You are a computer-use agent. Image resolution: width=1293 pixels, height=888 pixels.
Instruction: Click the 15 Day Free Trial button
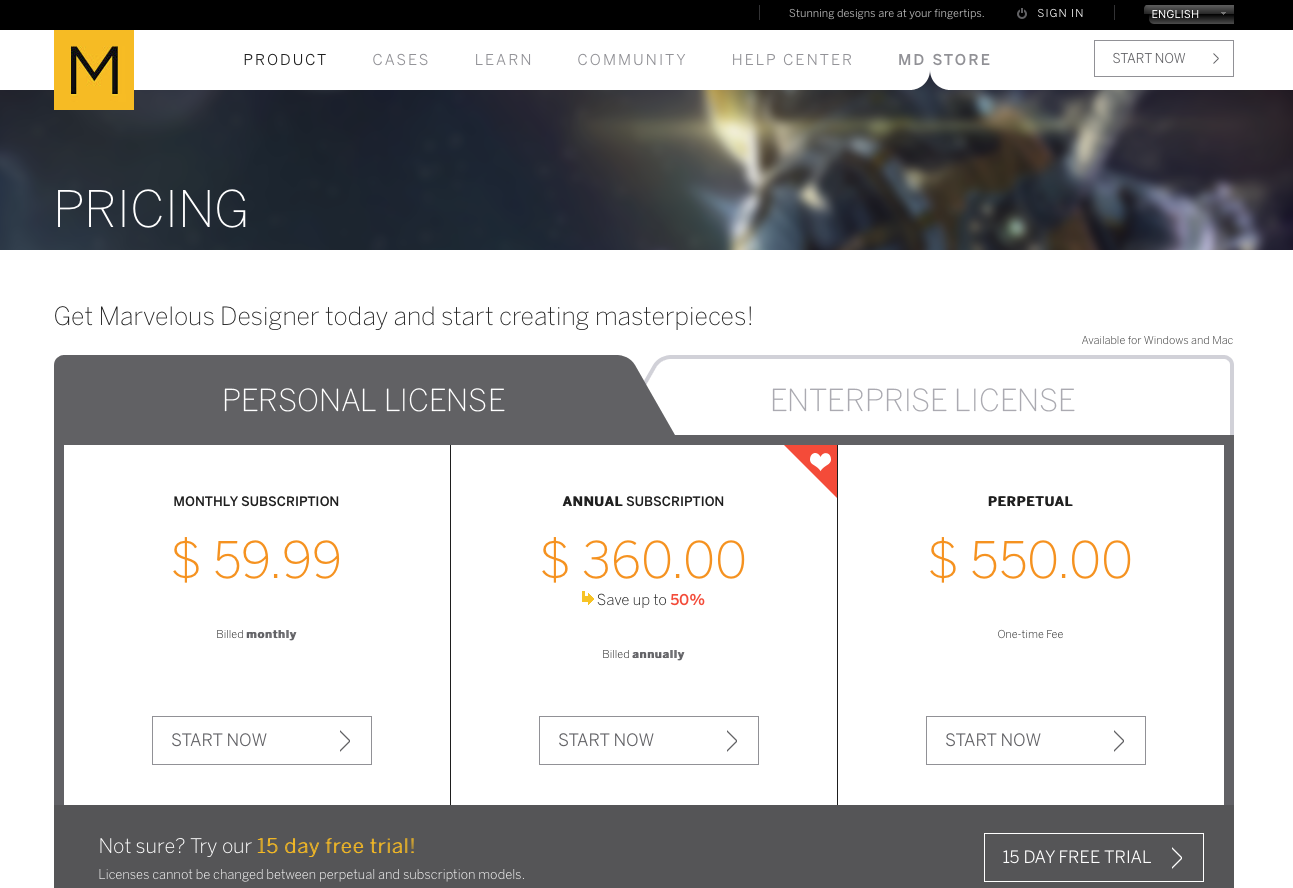pos(1094,858)
